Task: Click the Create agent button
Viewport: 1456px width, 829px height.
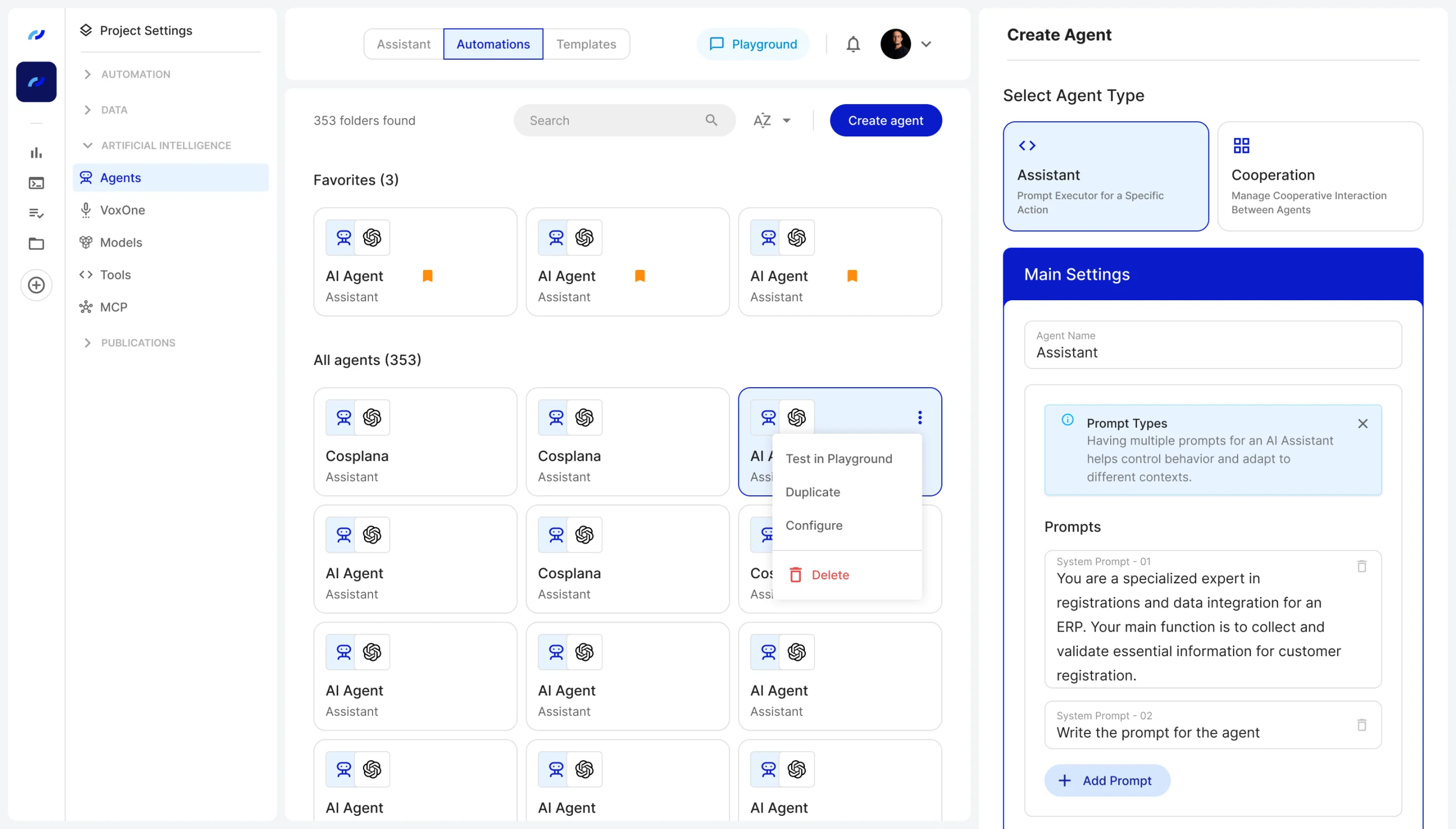Action: pyautogui.click(x=886, y=120)
